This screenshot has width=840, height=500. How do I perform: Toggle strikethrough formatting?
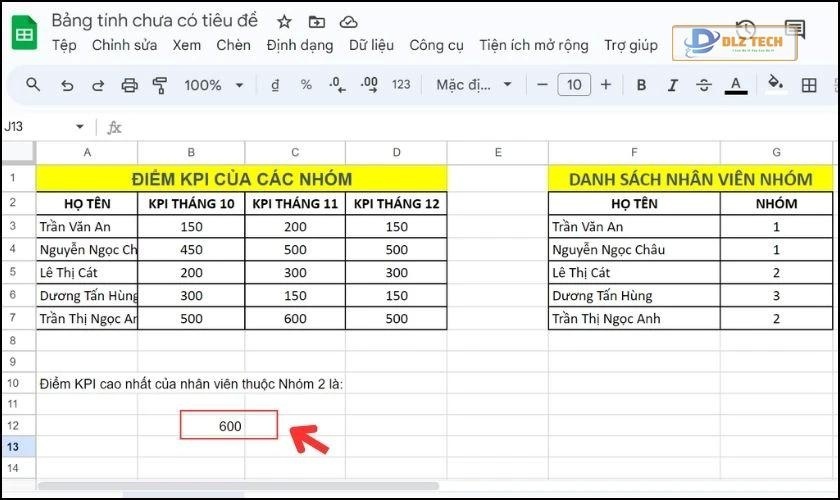703,85
